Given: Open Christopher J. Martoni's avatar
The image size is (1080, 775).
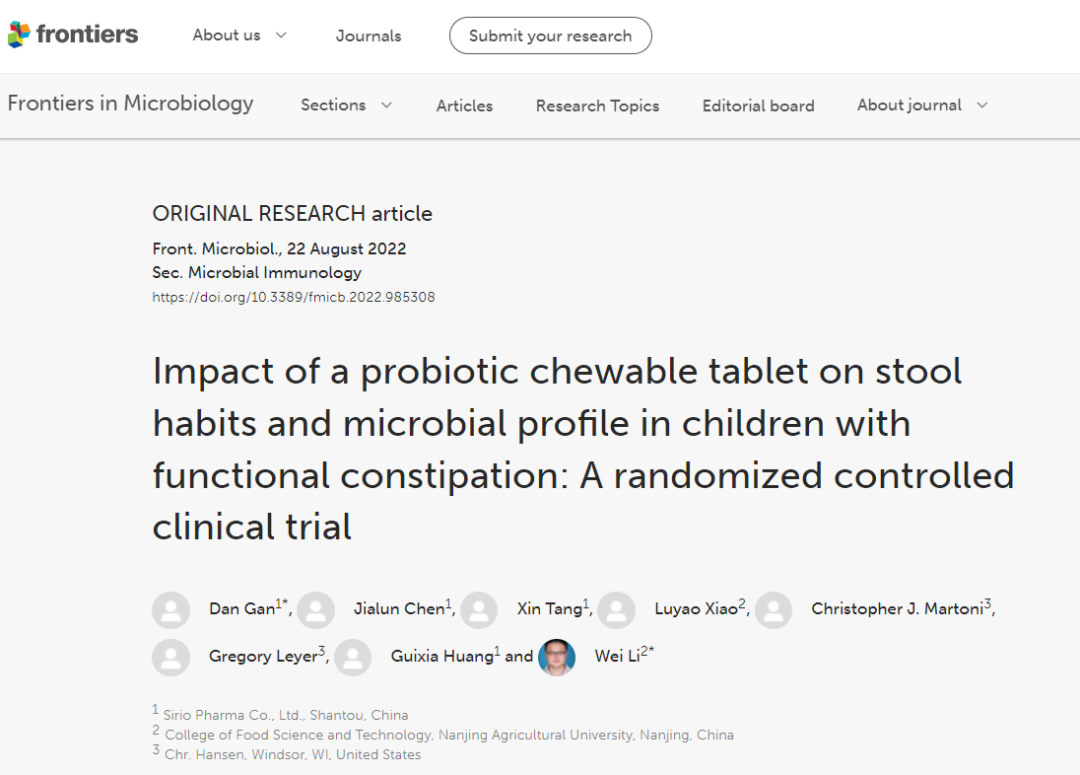Looking at the screenshot, I should point(773,610).
